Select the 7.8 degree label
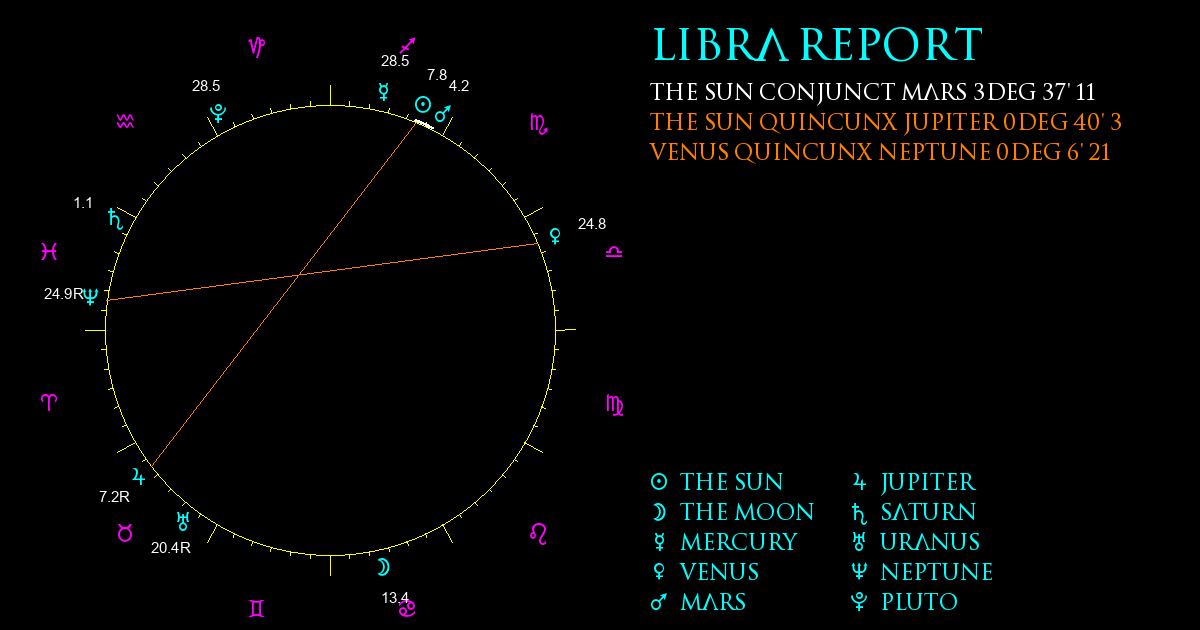 [x=437, y=74]
